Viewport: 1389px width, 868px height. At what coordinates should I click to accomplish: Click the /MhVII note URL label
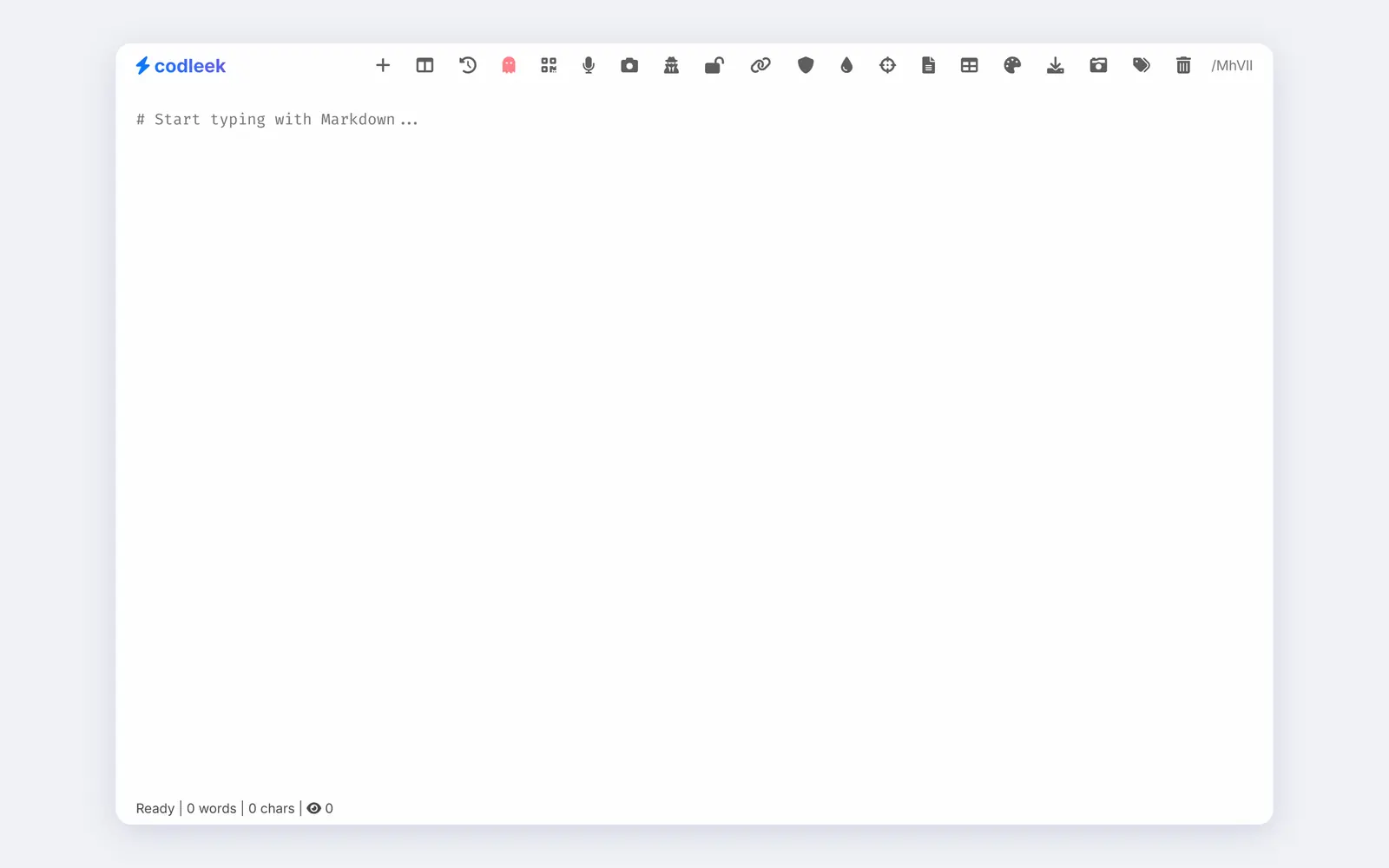point(1232,66)
